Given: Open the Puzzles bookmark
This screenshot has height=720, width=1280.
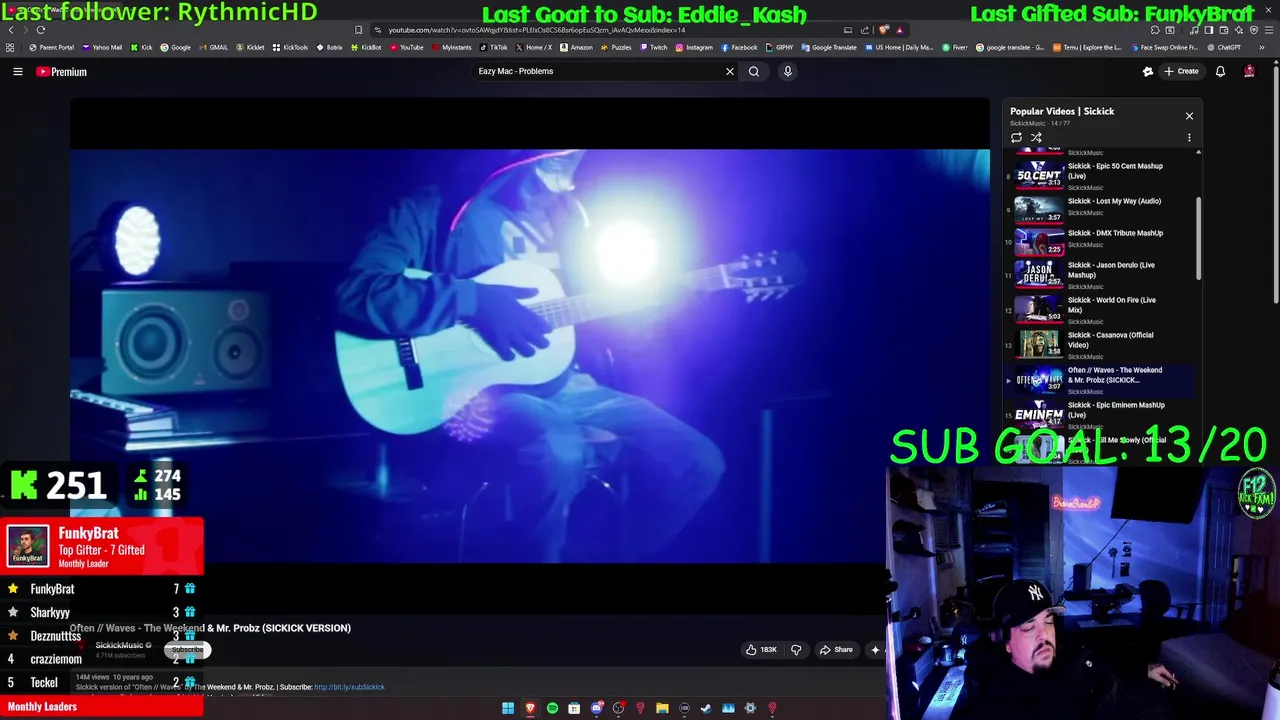Looking at the screenshot, I should point(616,47).
